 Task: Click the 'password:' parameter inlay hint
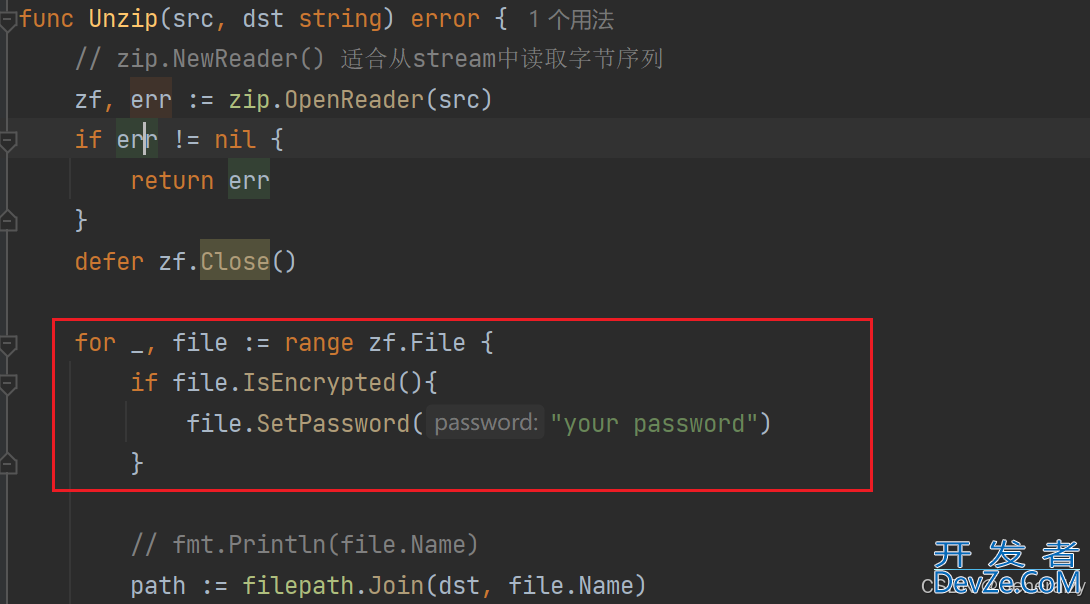coord(485,423)
